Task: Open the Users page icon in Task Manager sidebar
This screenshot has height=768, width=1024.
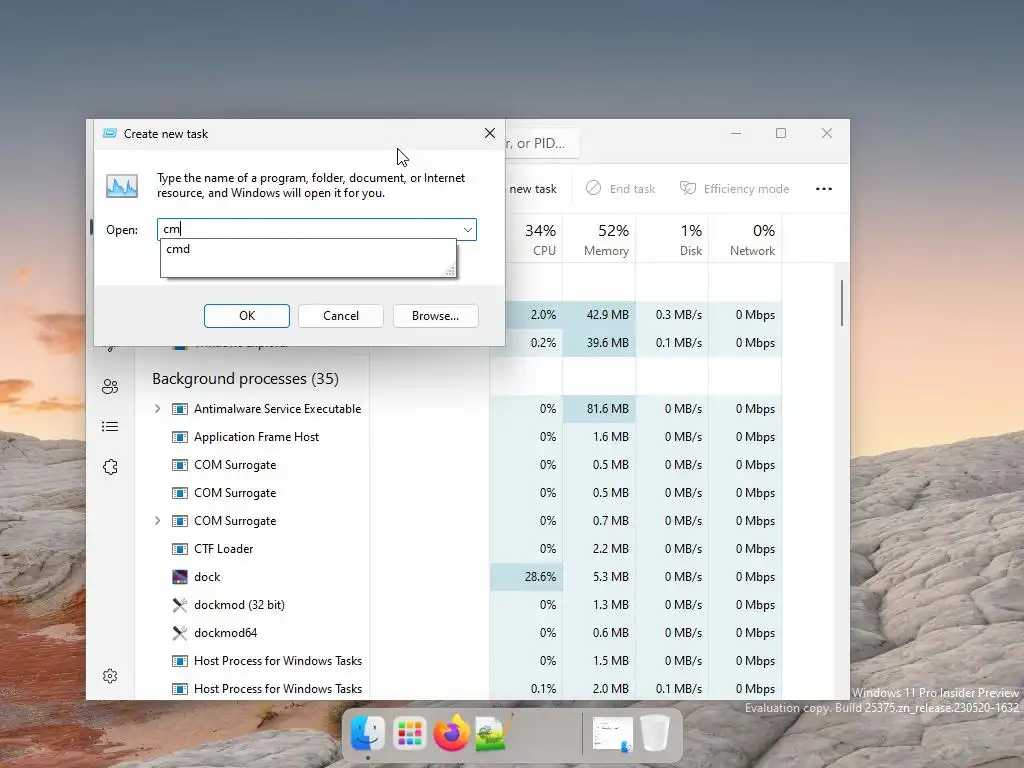Action: 110,387
